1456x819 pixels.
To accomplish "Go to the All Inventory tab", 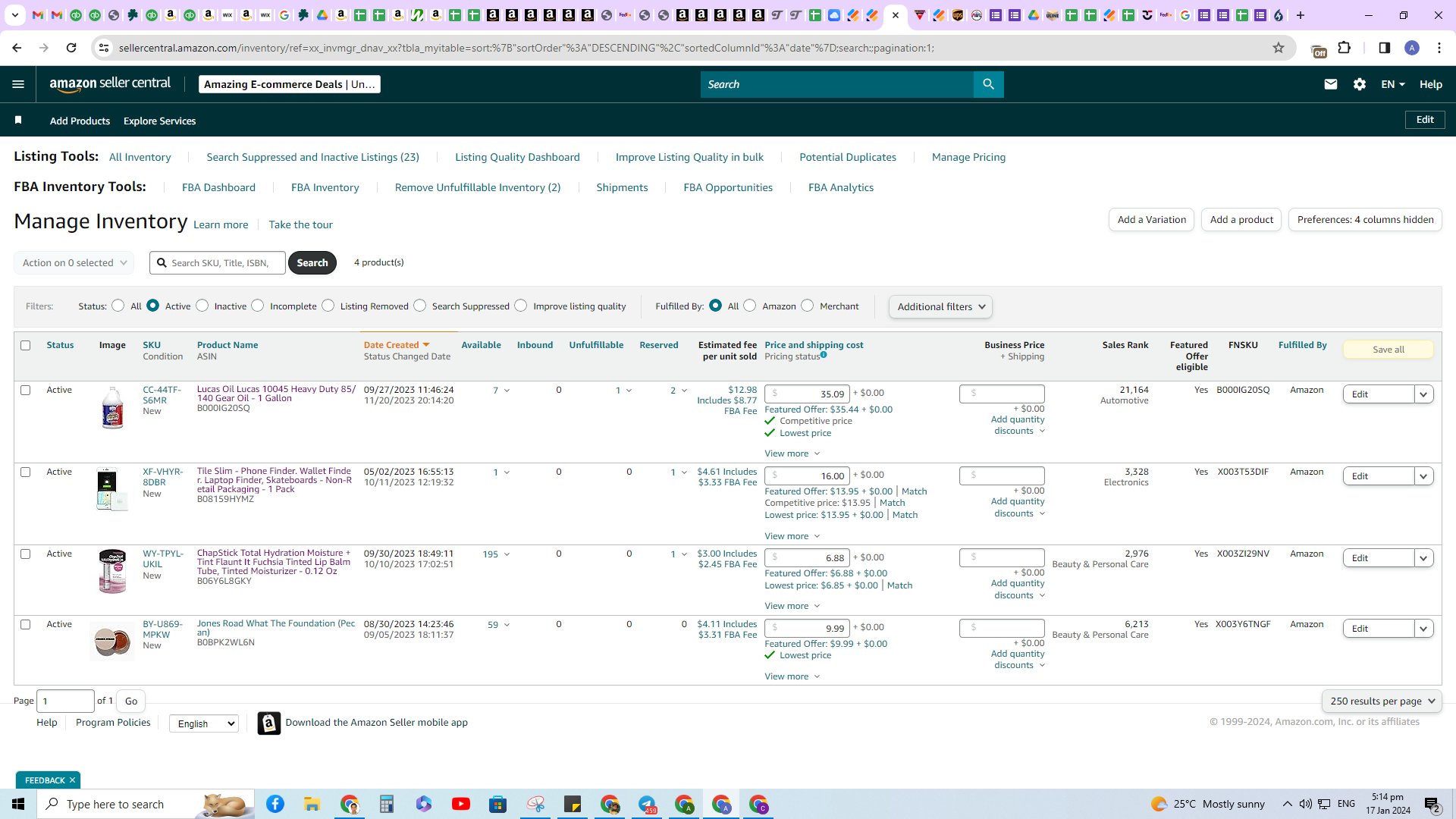I will click(x=140, y=157).
